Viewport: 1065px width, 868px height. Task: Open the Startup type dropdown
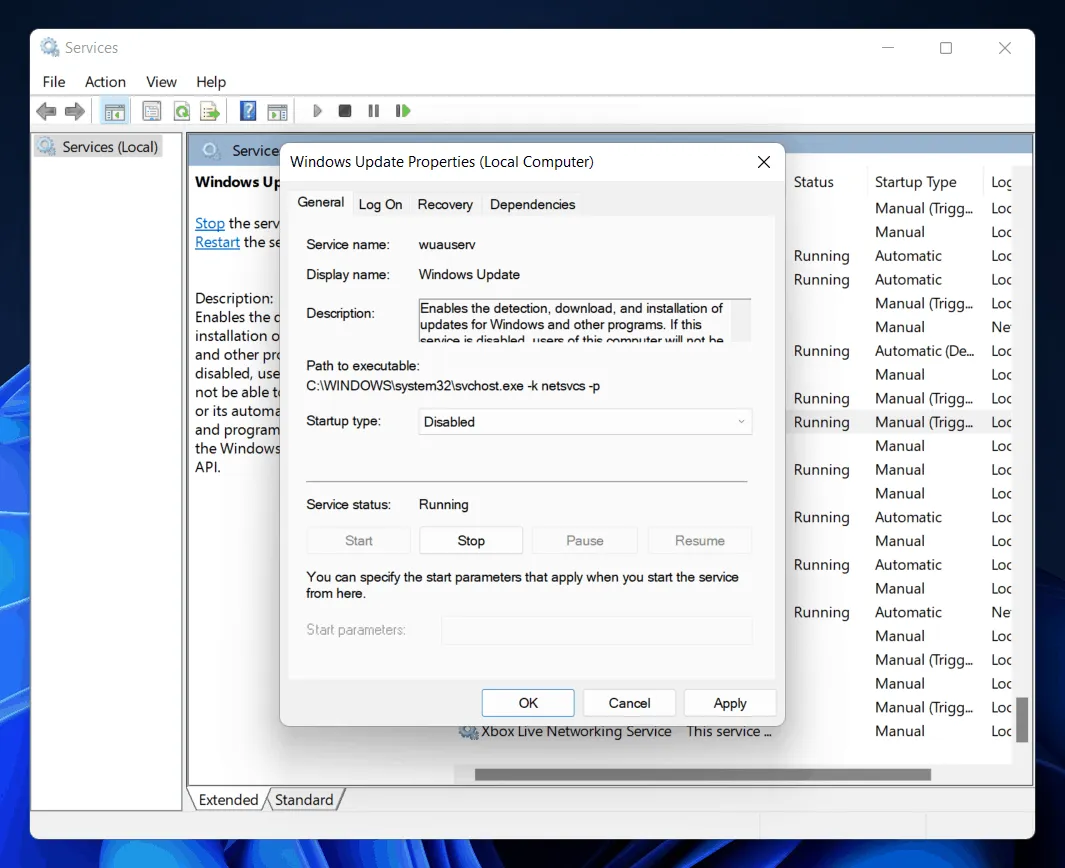click(x=585, y=422)
